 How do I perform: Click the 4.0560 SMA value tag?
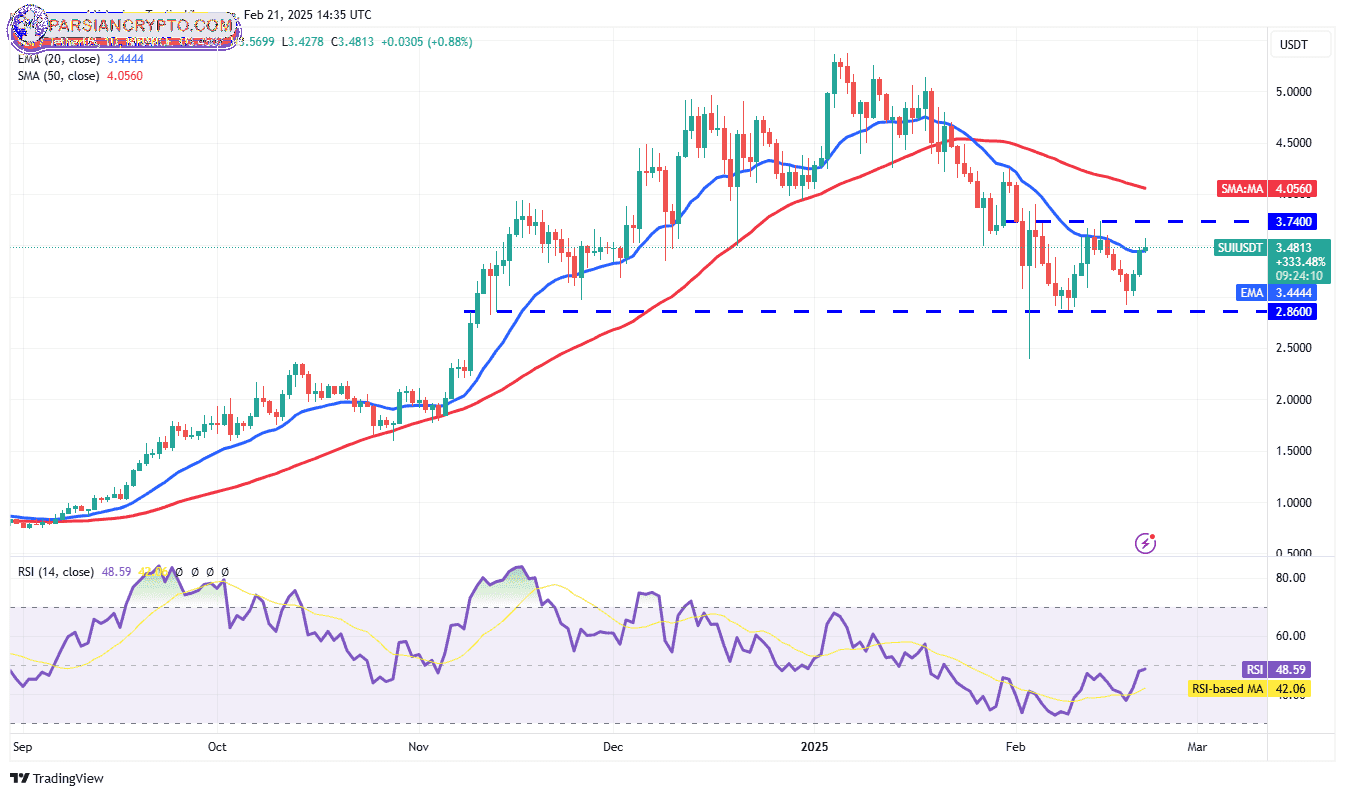pos(1295,188)
